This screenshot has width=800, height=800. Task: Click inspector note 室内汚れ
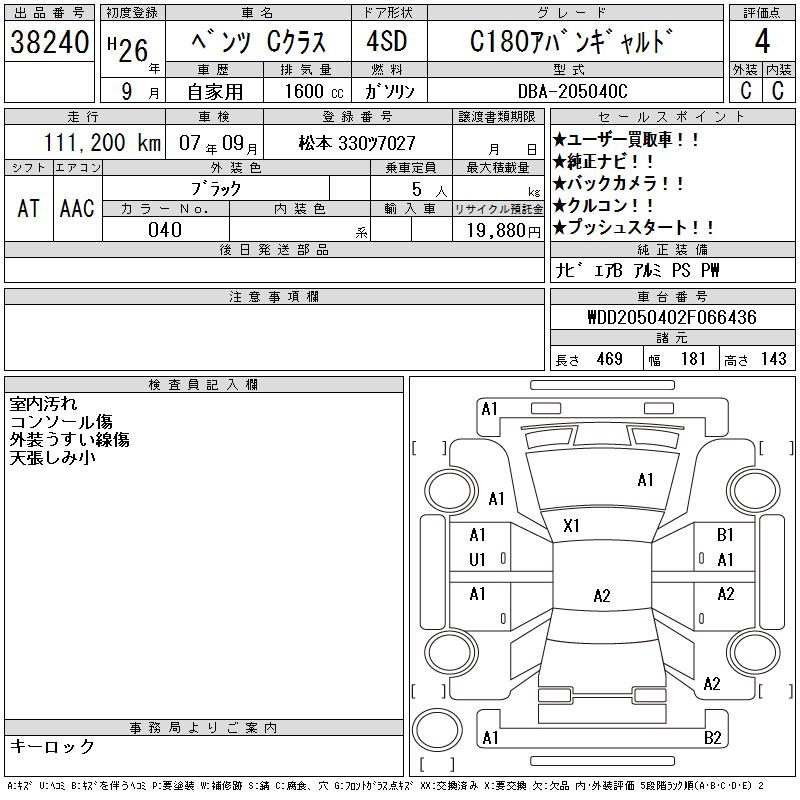(x=43, y=404)
